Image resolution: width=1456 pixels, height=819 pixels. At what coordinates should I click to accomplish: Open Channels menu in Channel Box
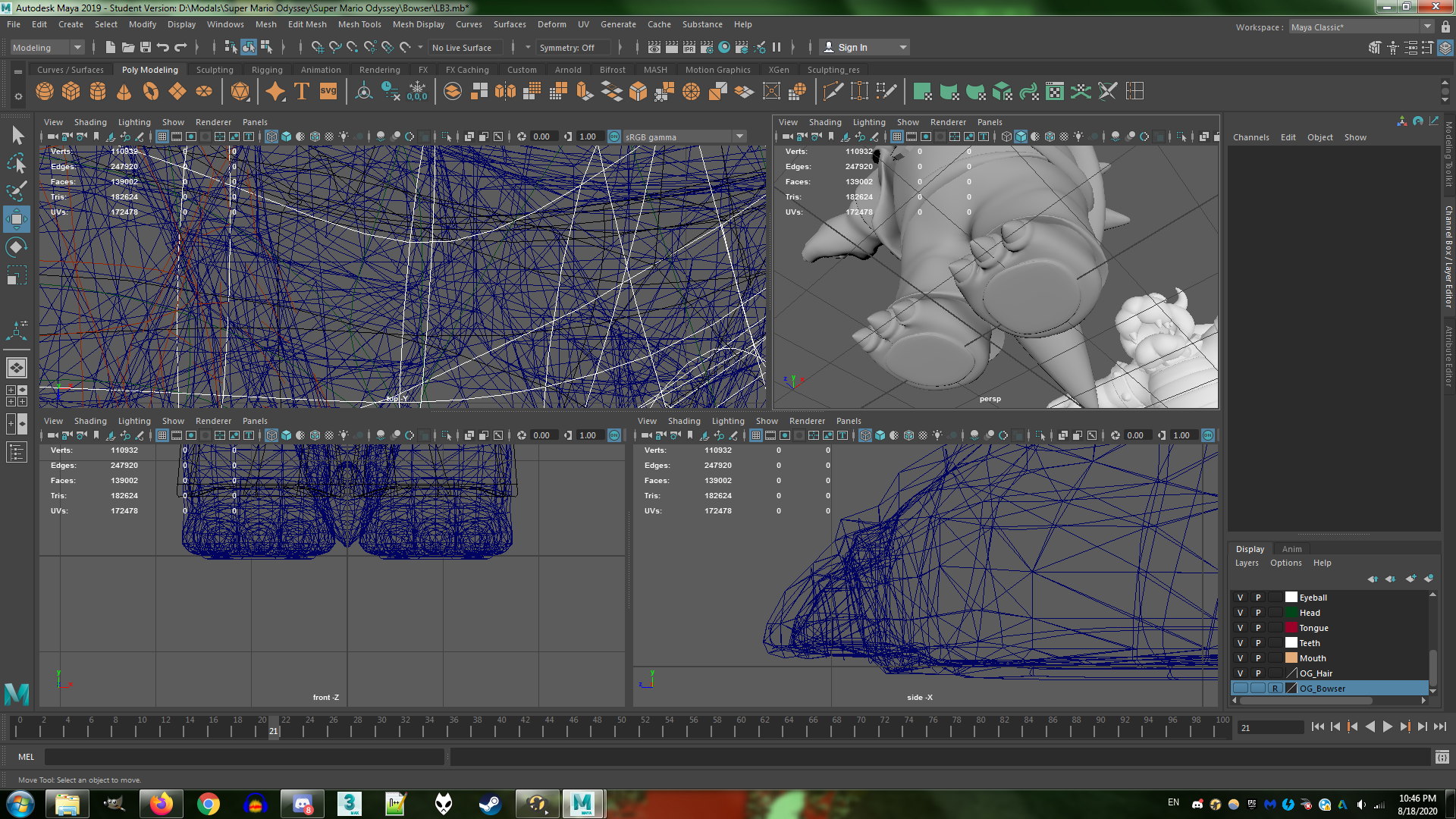pos(1251,137)
